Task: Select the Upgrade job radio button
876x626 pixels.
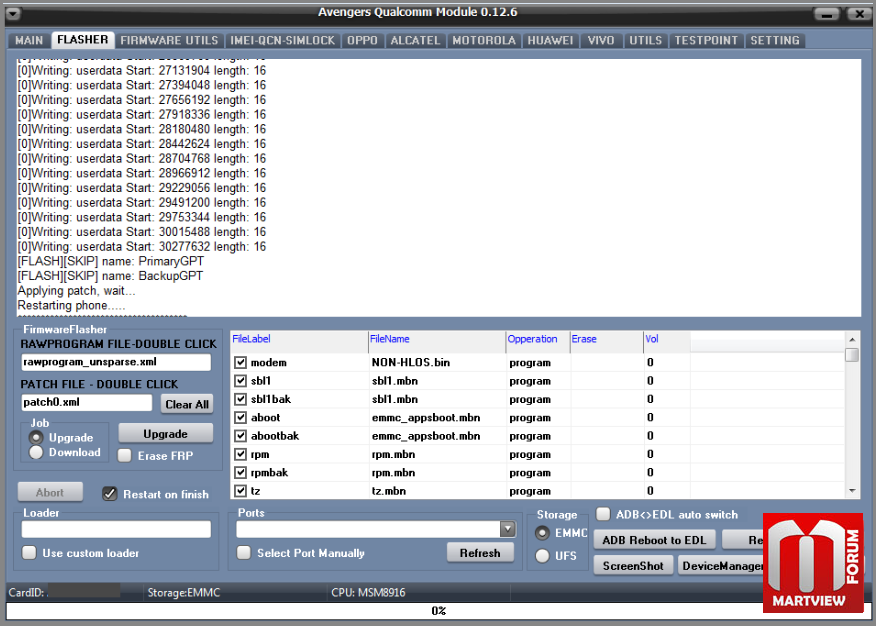Action: pyautogui.click(x=36, y=438)
